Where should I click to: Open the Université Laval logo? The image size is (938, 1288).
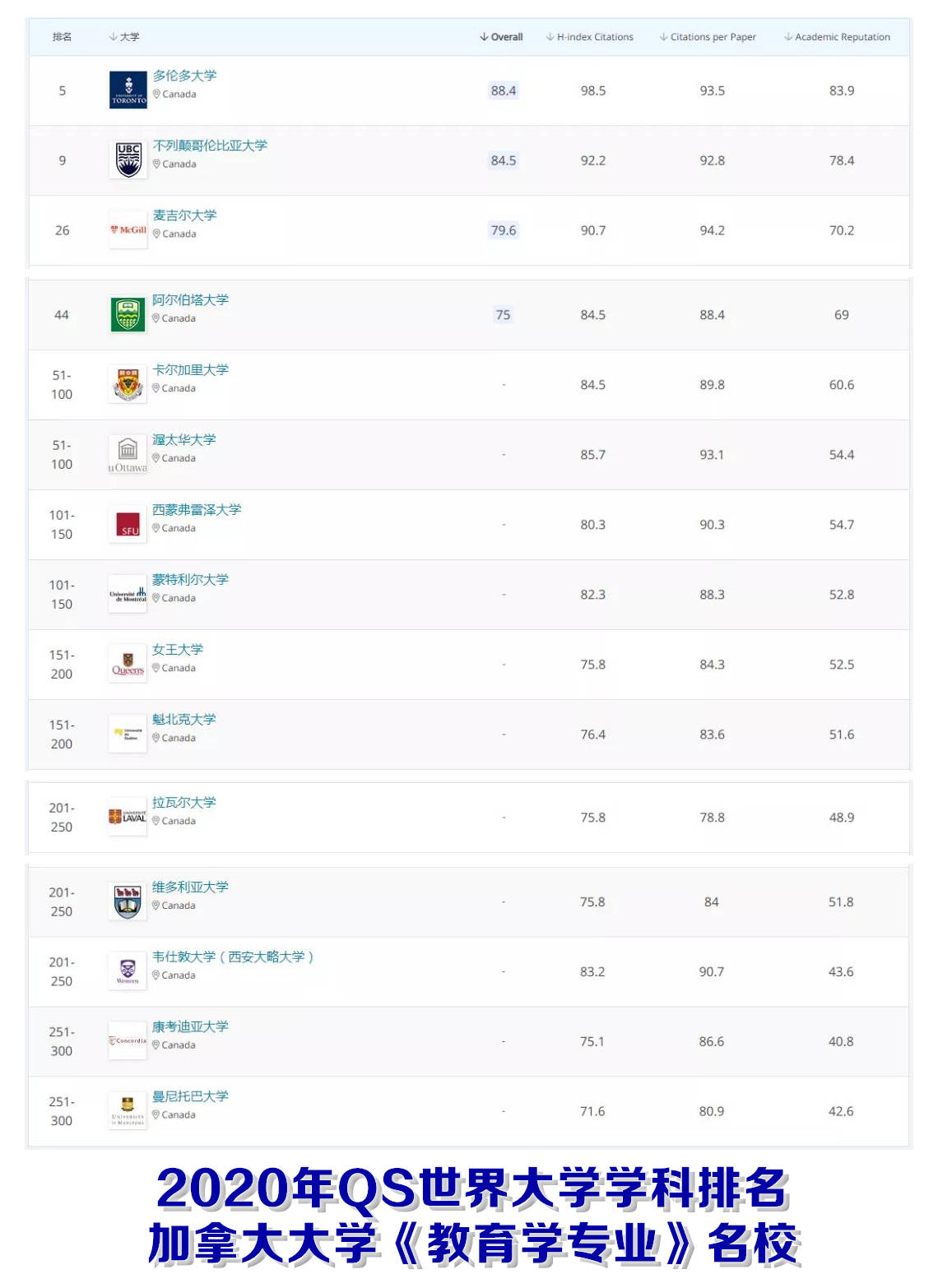[128, 817]
